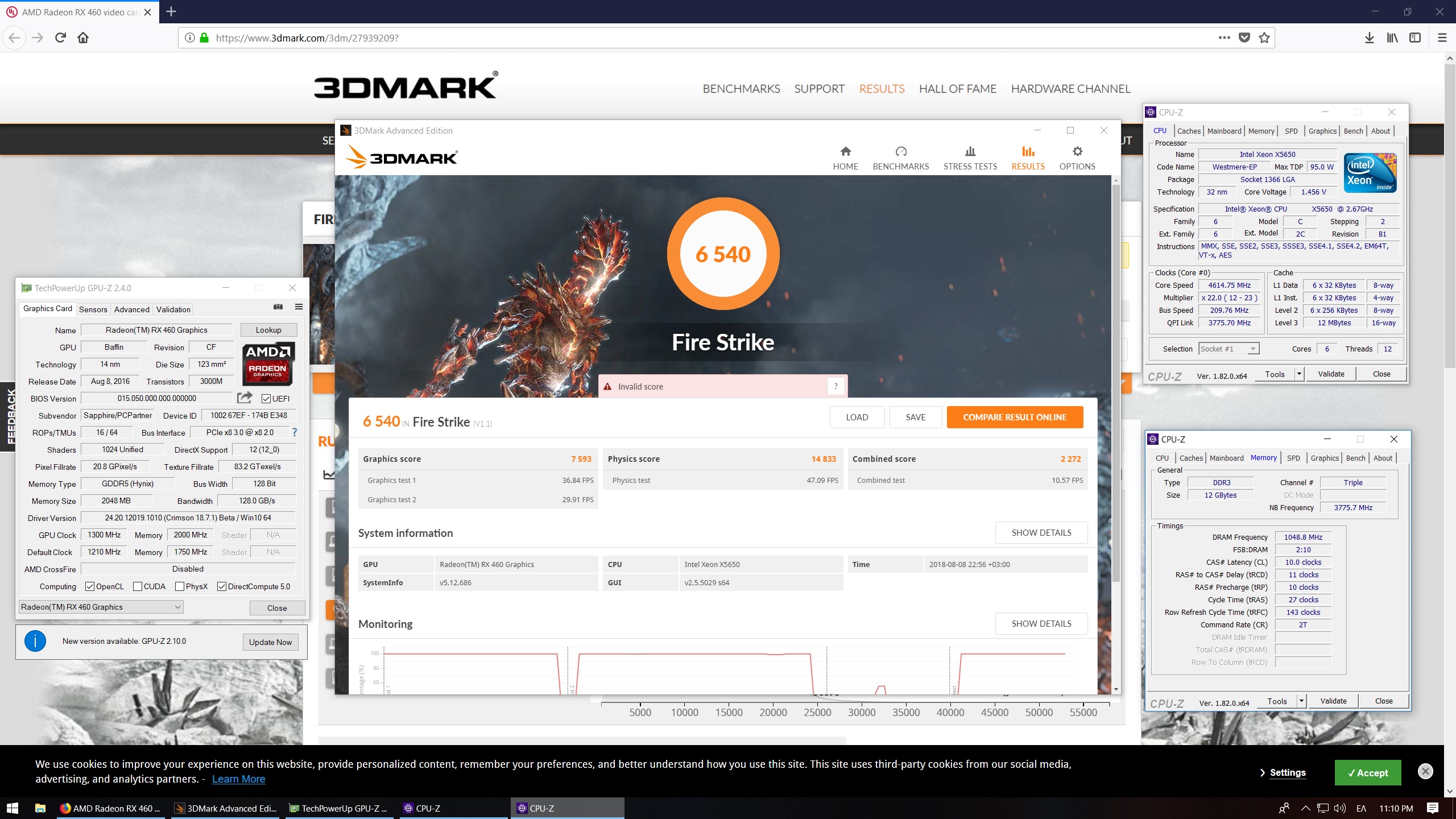
Task: Show hidden system tray icons
Action: pos(1305,808)
